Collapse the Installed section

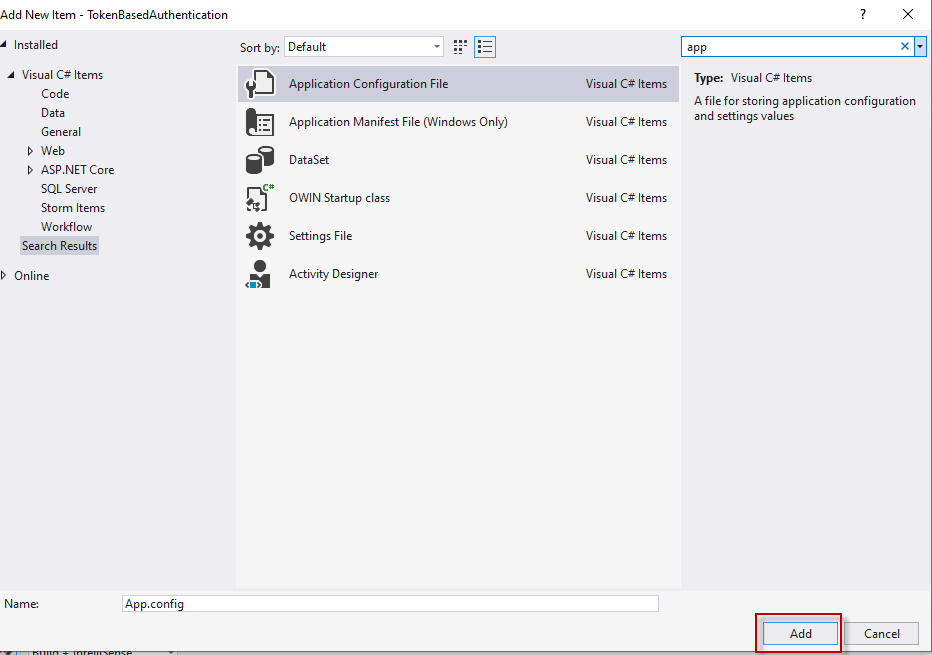4,45
